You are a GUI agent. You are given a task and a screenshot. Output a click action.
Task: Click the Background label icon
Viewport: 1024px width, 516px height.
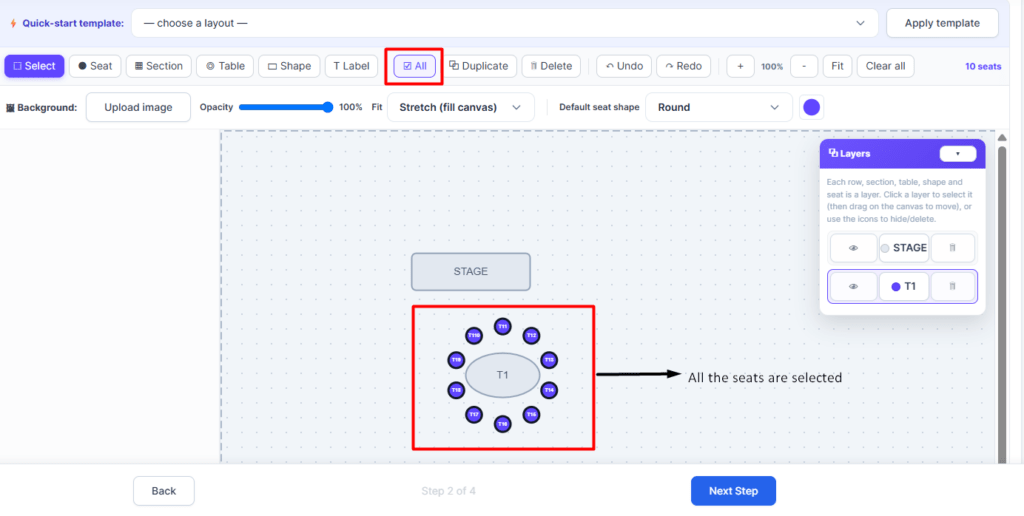(x=10, y=108)
